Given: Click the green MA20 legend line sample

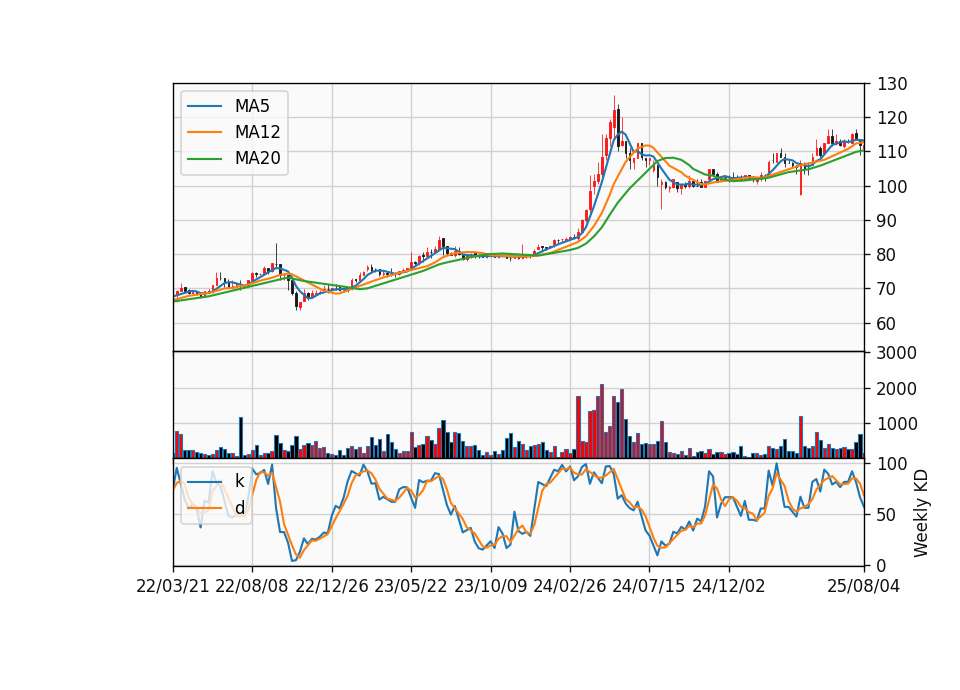Looking at the screenshot, I should [204, 159].
